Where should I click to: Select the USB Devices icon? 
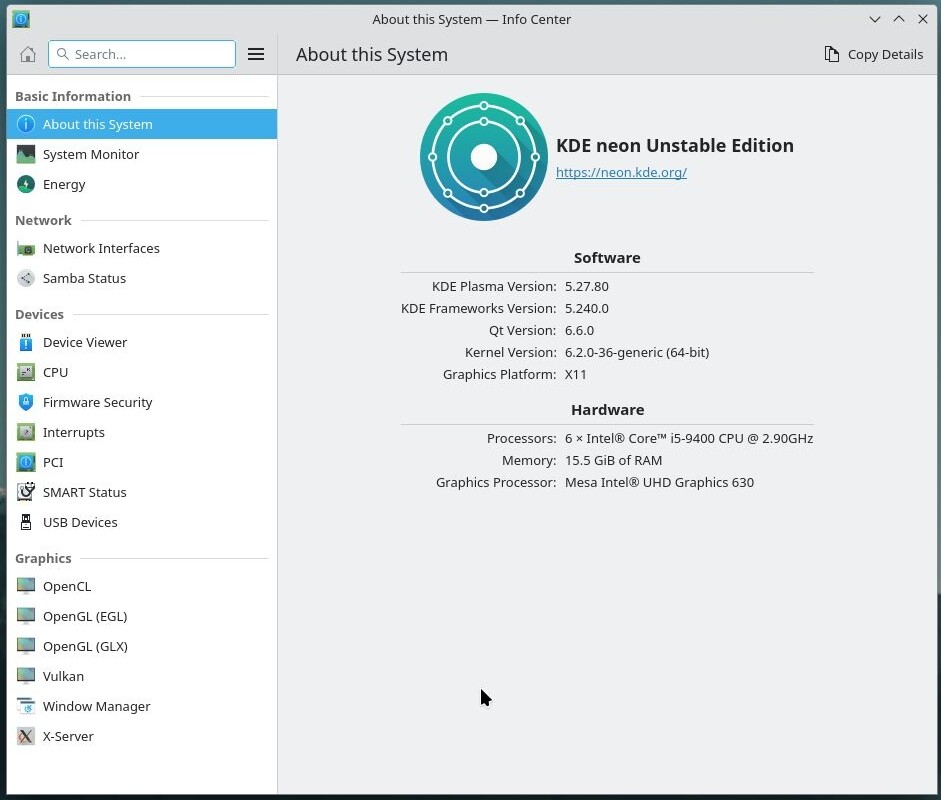coord(26,522)
